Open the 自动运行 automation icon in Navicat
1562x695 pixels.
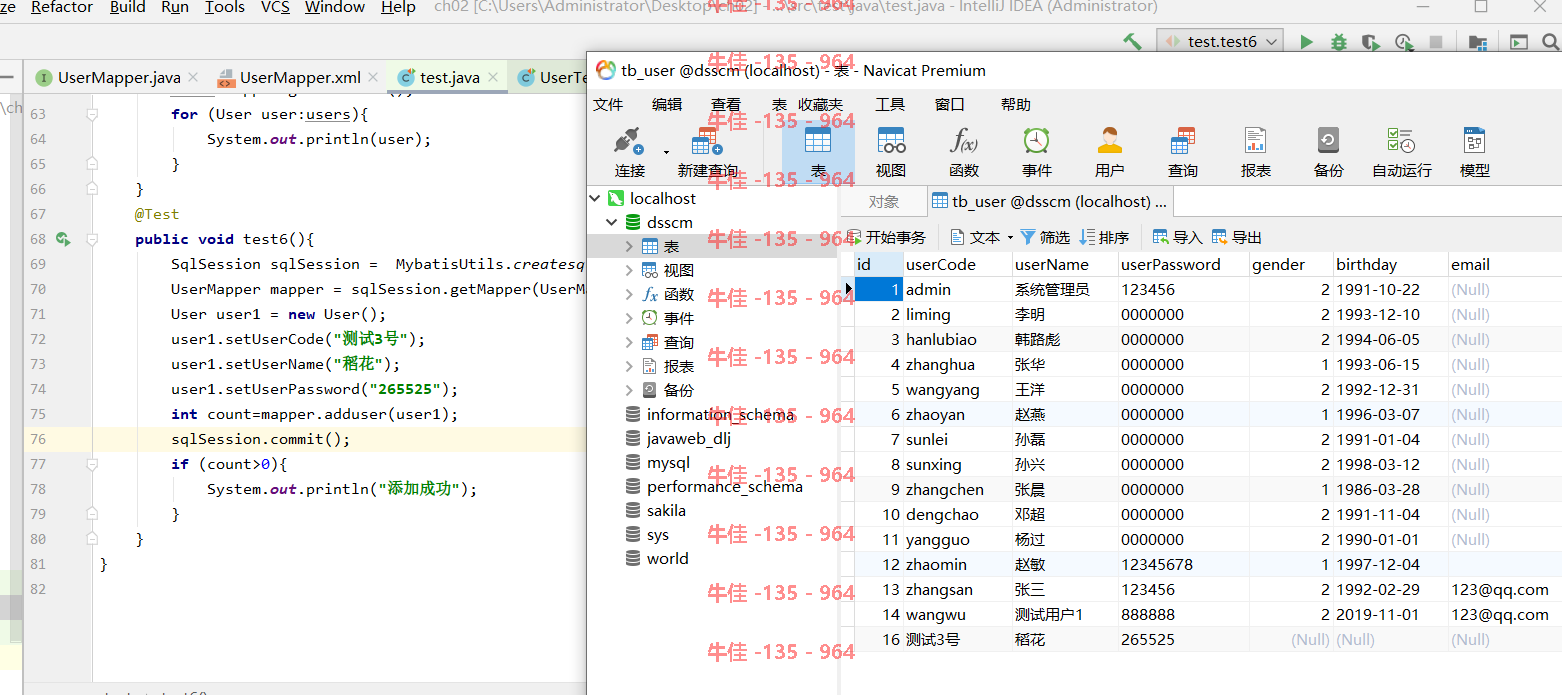1401,140
